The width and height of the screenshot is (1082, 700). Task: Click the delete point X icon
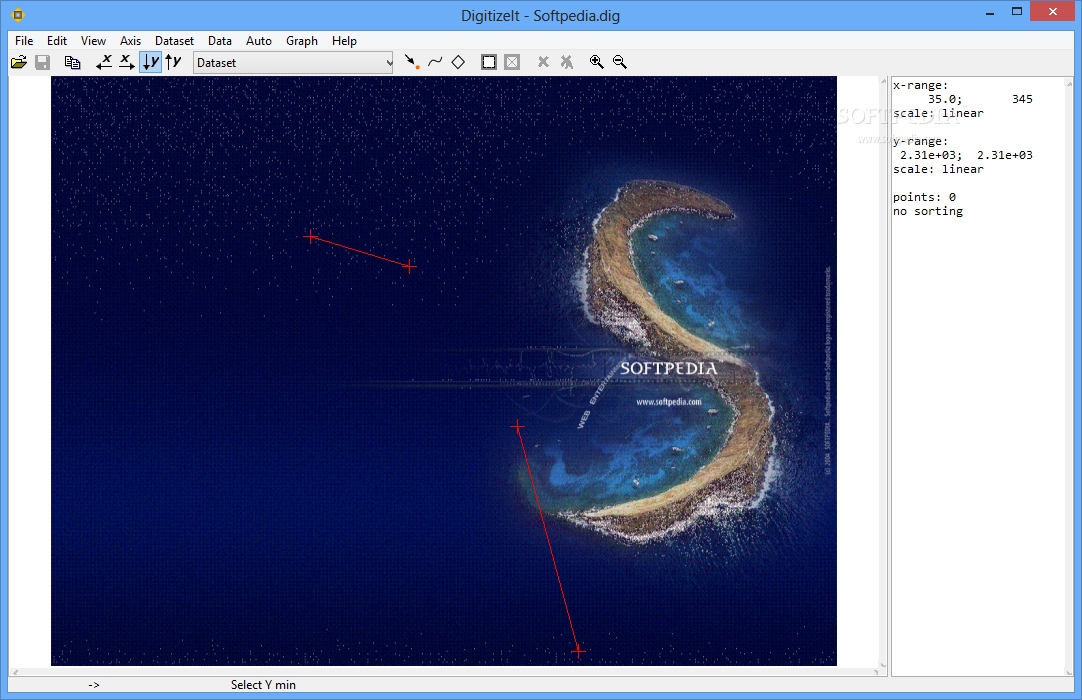click(x=543, y=62)
